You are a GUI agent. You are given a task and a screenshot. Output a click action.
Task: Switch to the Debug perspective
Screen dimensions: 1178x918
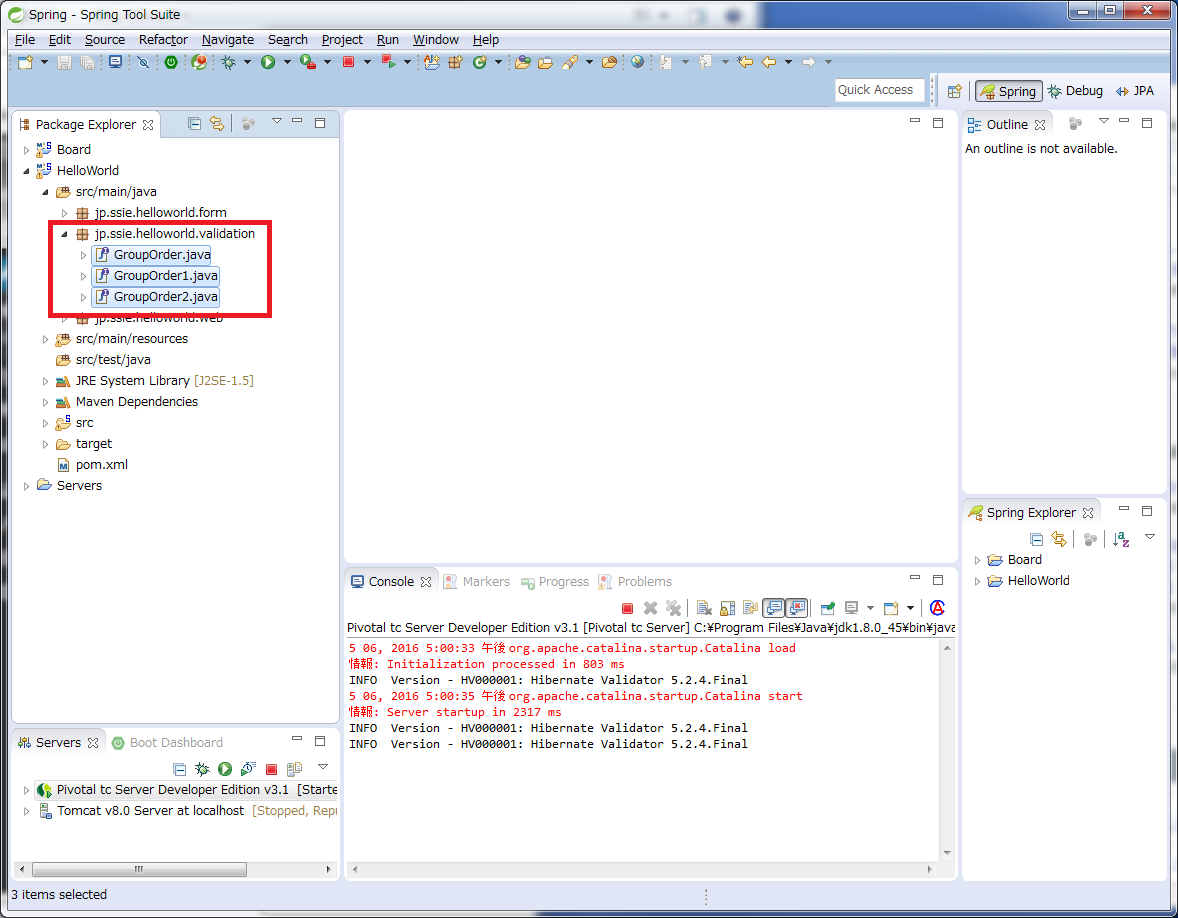pyautogui.click(x=1075, y=91)
